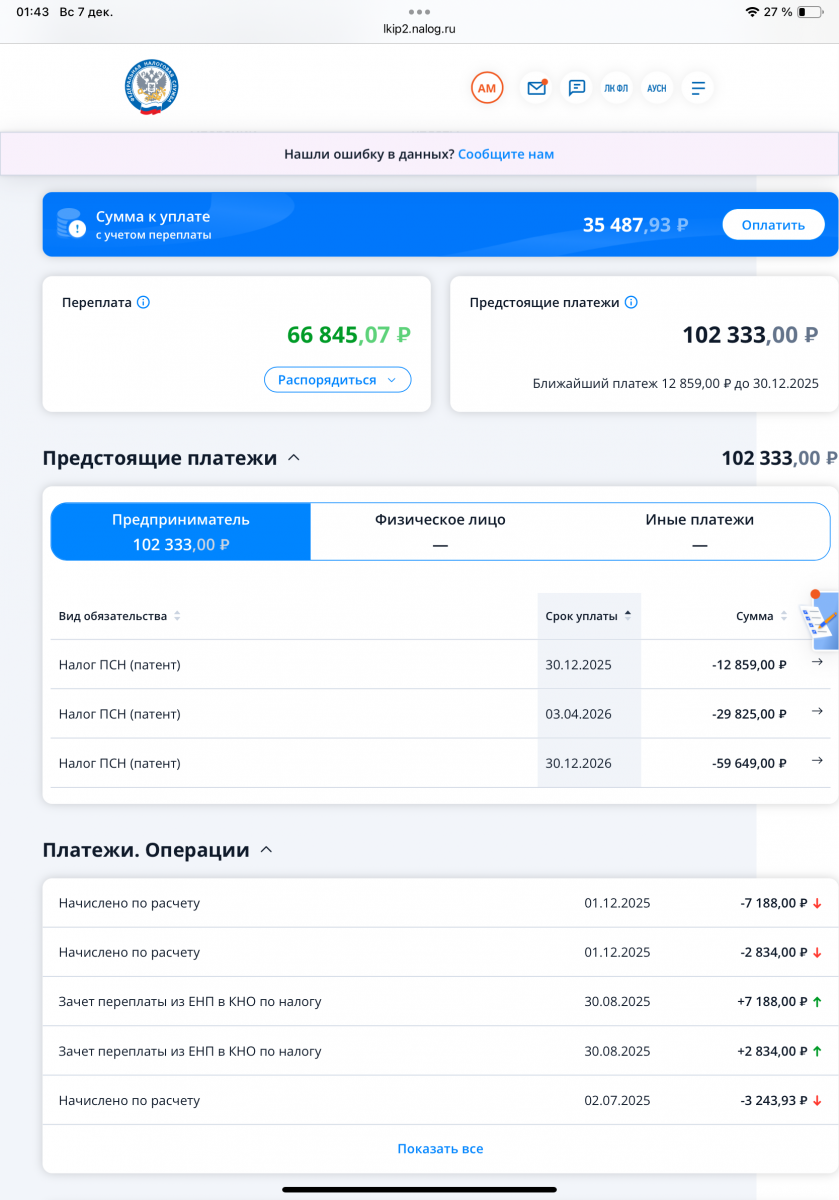Click the AM user profile avatar
839x1200 pixels.
(487, 88)
